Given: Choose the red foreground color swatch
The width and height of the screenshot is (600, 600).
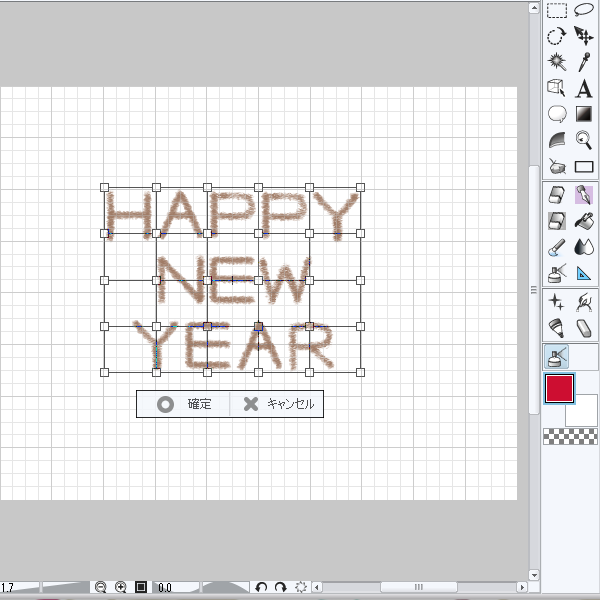Looking at the screenshot, I should click(x=559, y=388).
